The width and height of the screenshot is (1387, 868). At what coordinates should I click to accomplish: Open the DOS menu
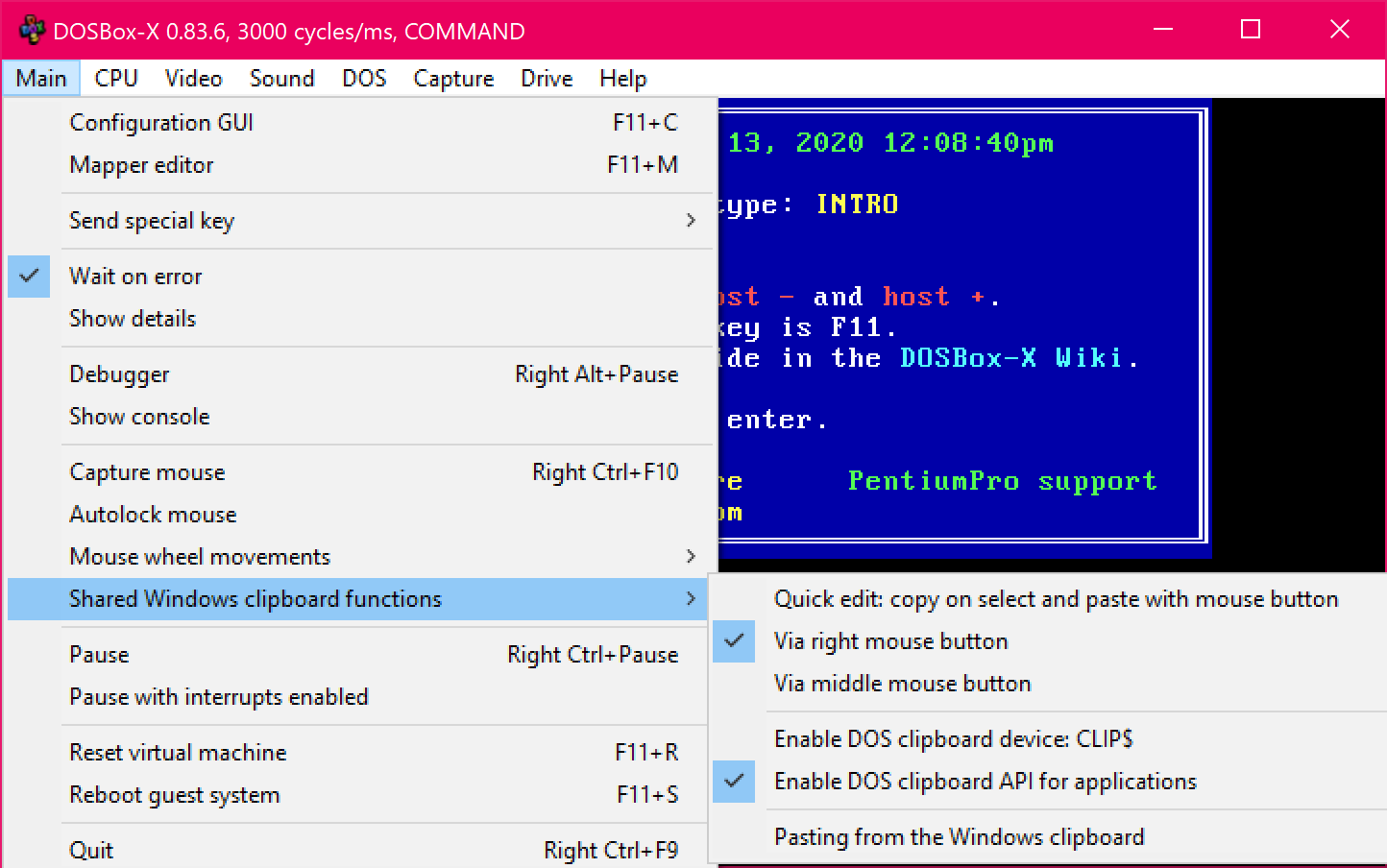(364, 79)
